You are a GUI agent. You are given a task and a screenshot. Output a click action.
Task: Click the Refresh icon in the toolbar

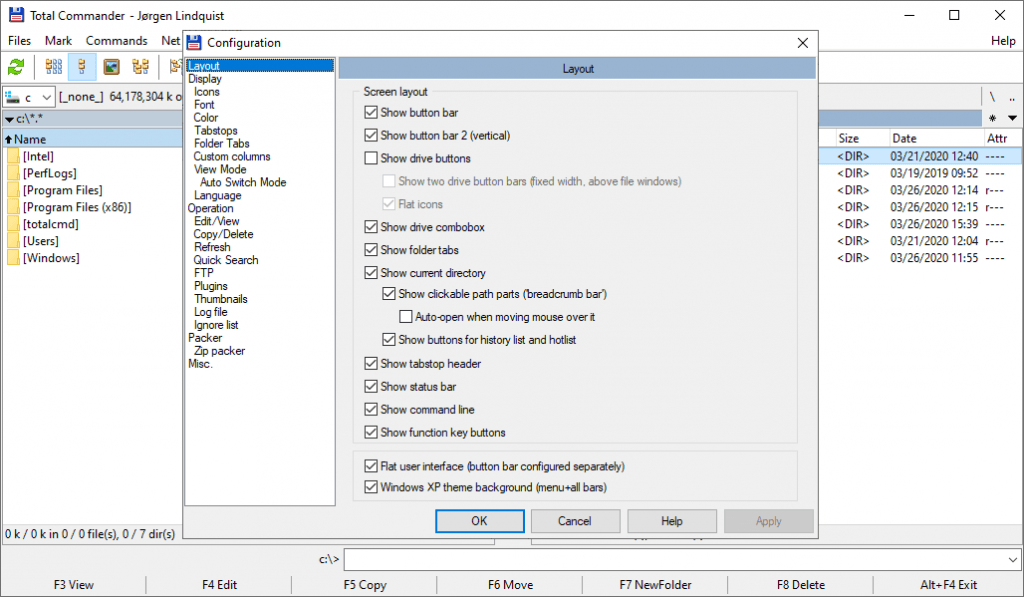click(15, 67)
